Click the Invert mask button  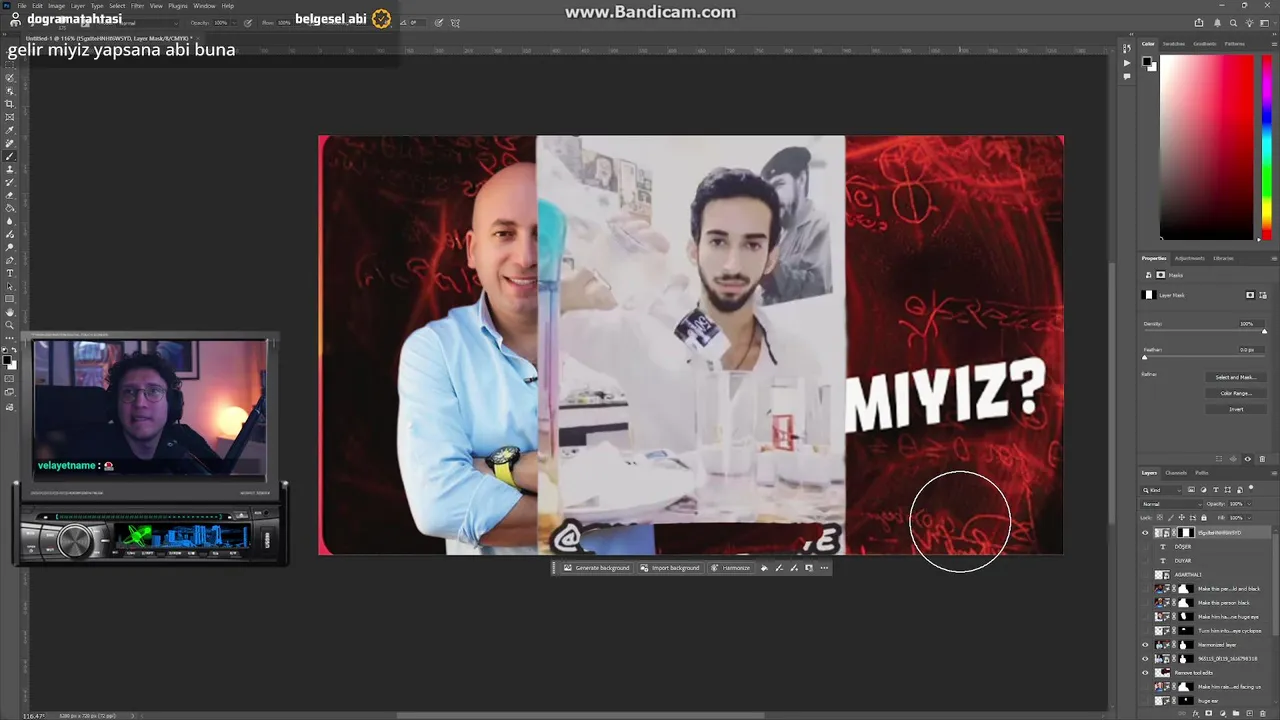tap(1236, 409)
